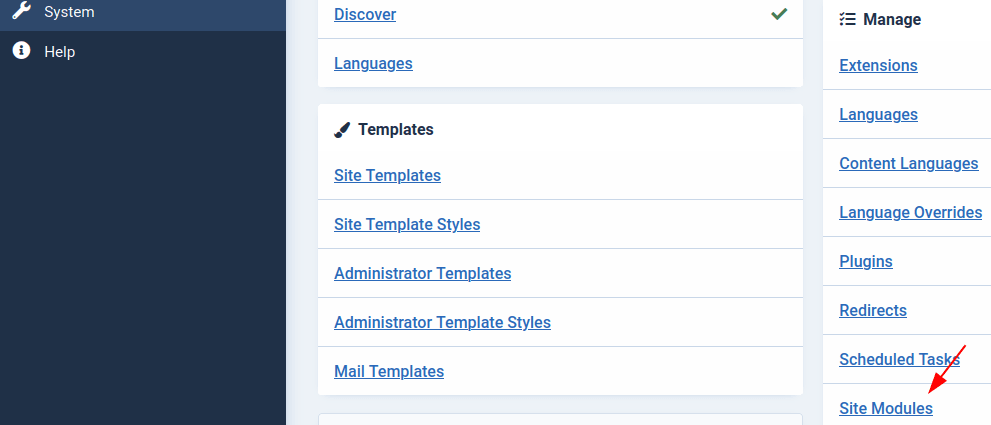
Task: Select Mail Templates link
Action: pyautogui.click(x=389, y=371)
